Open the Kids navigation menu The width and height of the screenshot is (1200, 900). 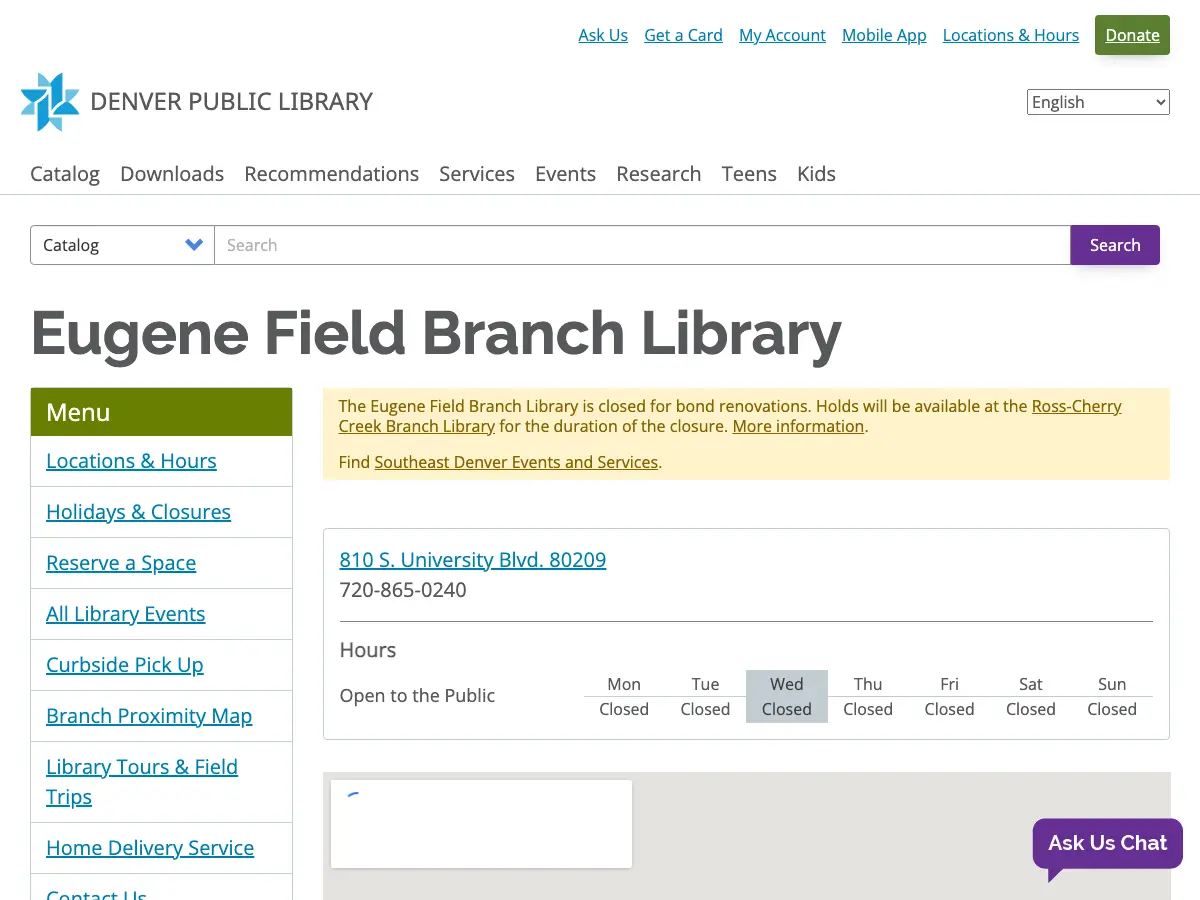816,174
